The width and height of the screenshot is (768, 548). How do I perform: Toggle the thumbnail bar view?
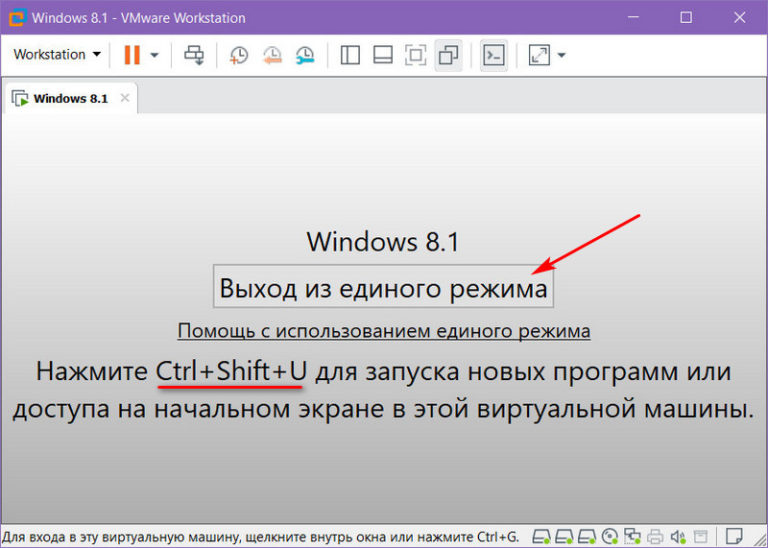383,55
